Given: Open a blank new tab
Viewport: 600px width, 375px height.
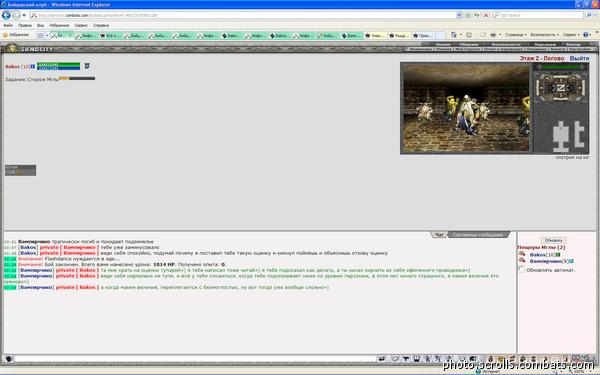Looking at the screenshot, I should (x=441, y=36).
